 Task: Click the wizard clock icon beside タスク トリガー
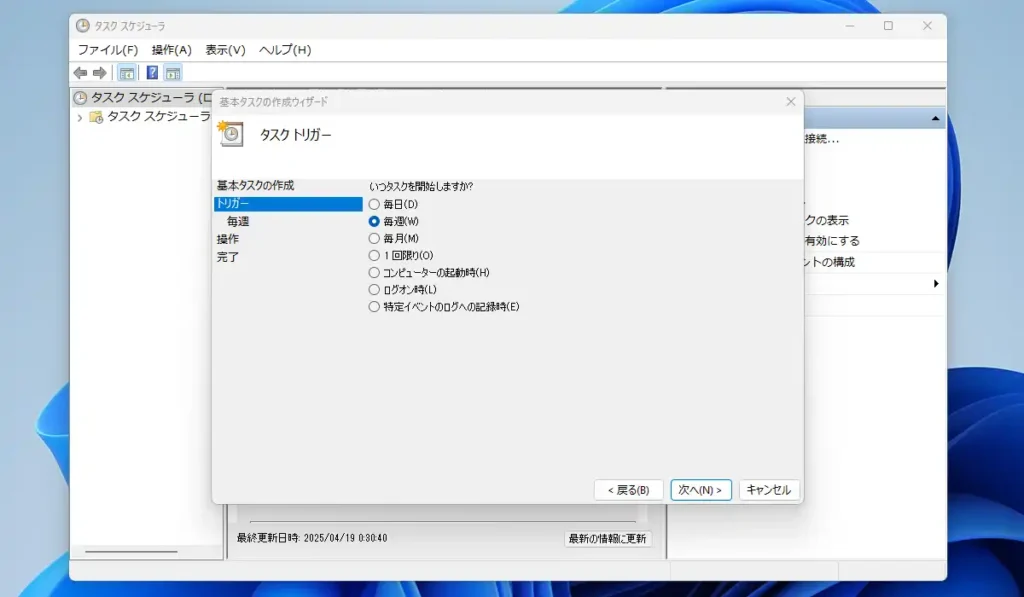click(x=231, y=134)
